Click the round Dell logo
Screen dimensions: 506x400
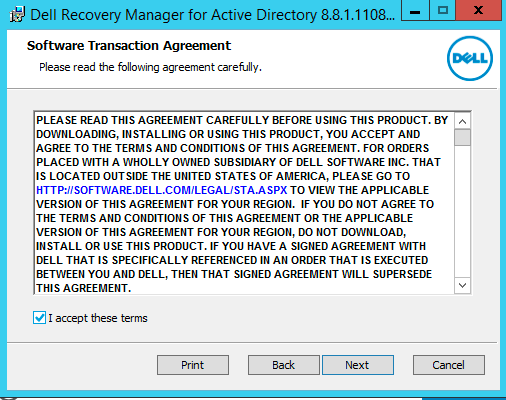point(470,59)
